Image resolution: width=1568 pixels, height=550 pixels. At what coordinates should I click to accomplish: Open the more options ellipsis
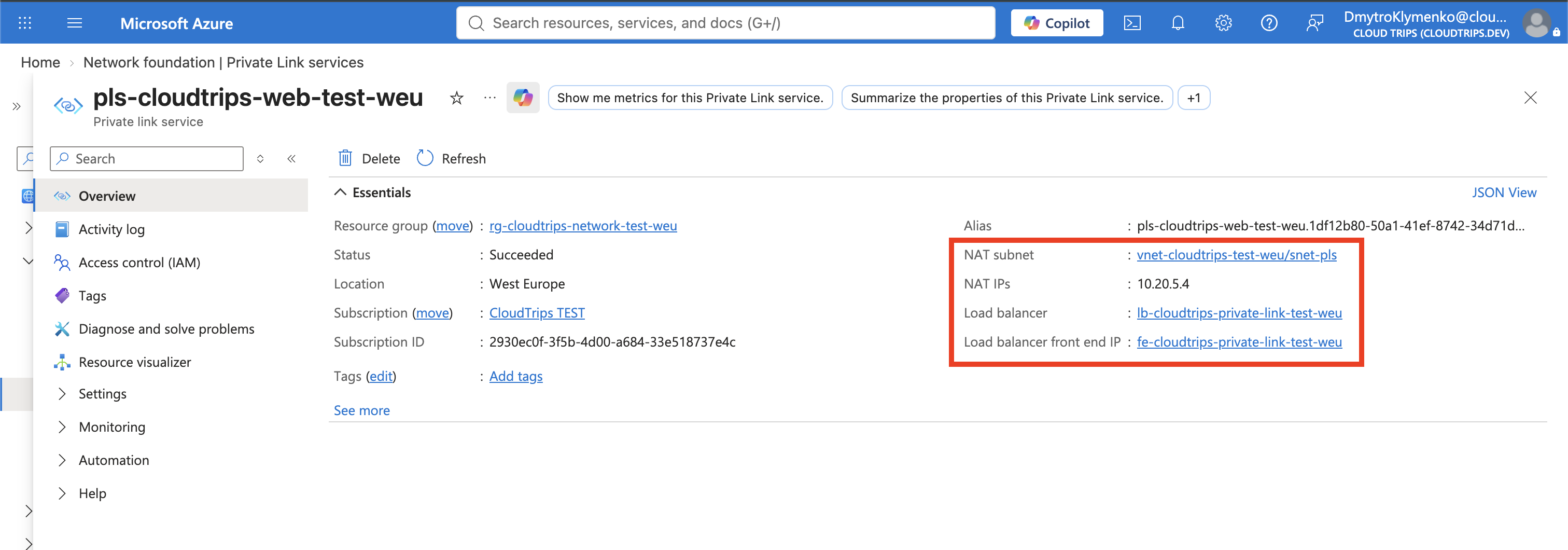coord(490,98)
